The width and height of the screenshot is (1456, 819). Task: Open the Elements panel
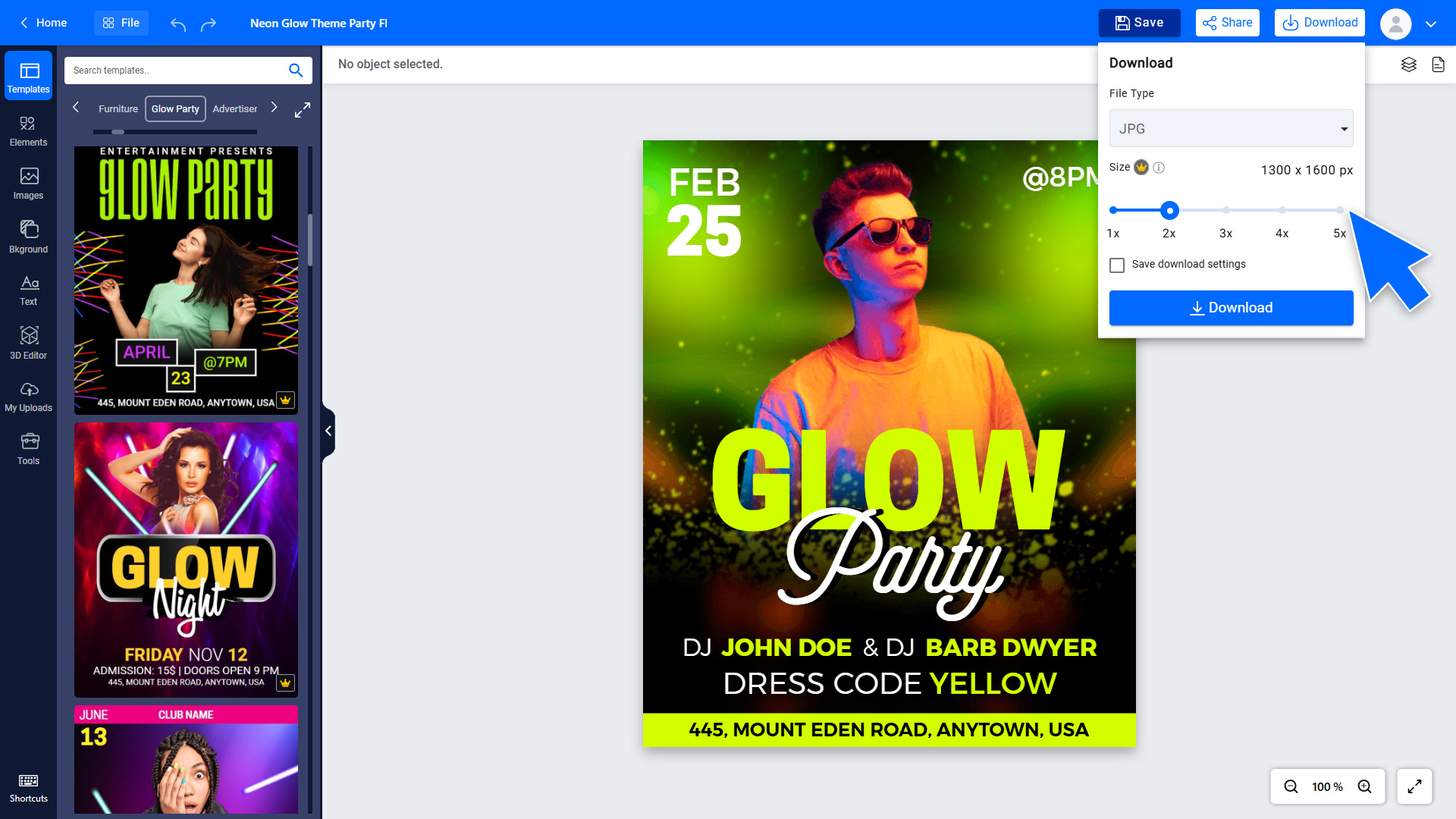point(28,130)
